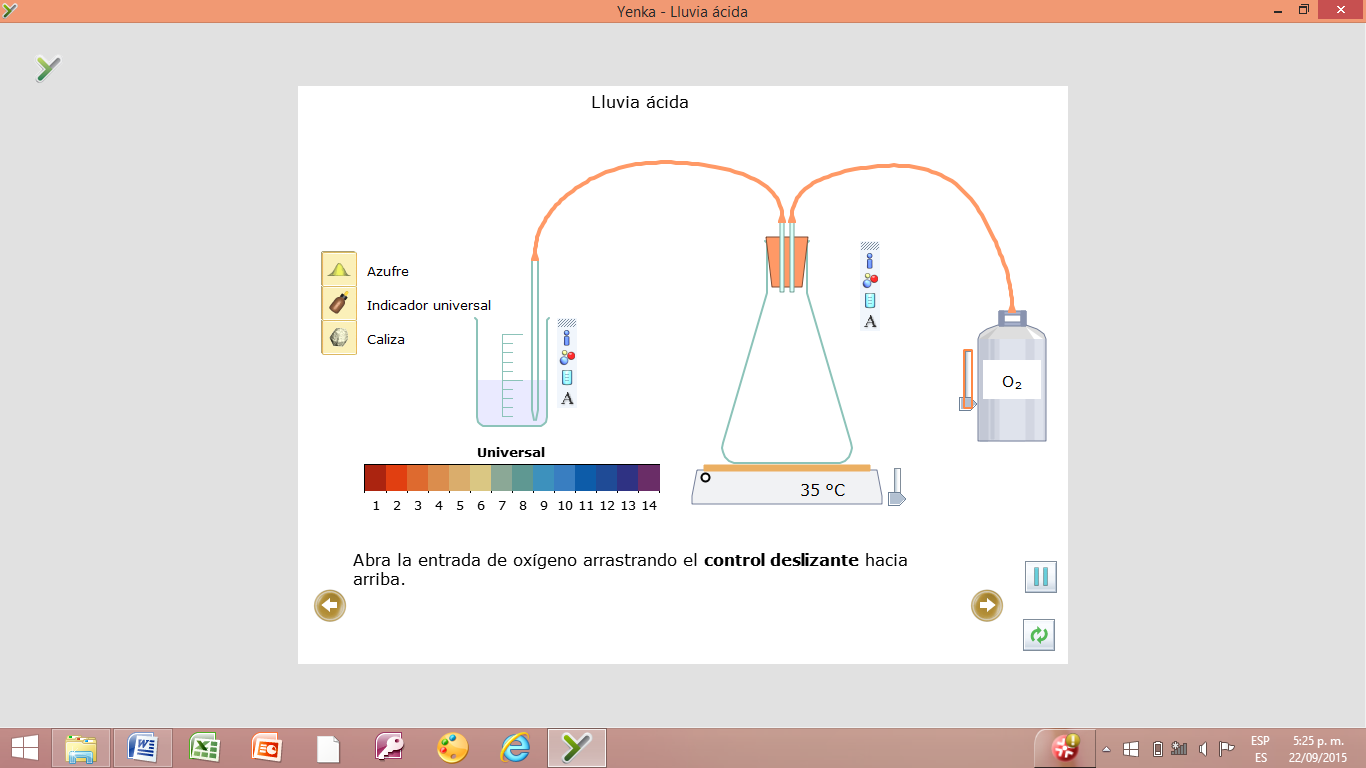Click the O₂ gas cylinder valve slider
Screen dimensions: 1366x768
tap(967, 403)
